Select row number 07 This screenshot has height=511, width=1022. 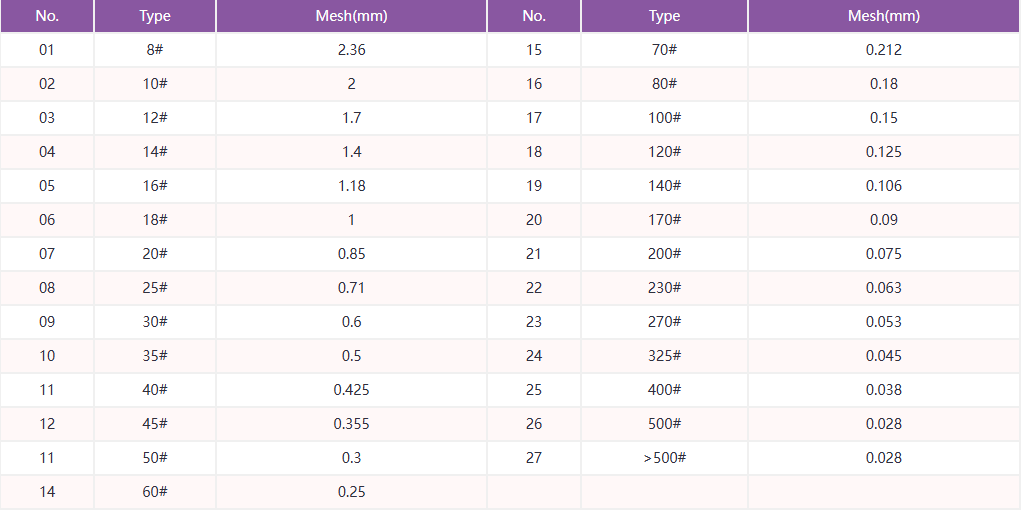coord(47,254)
